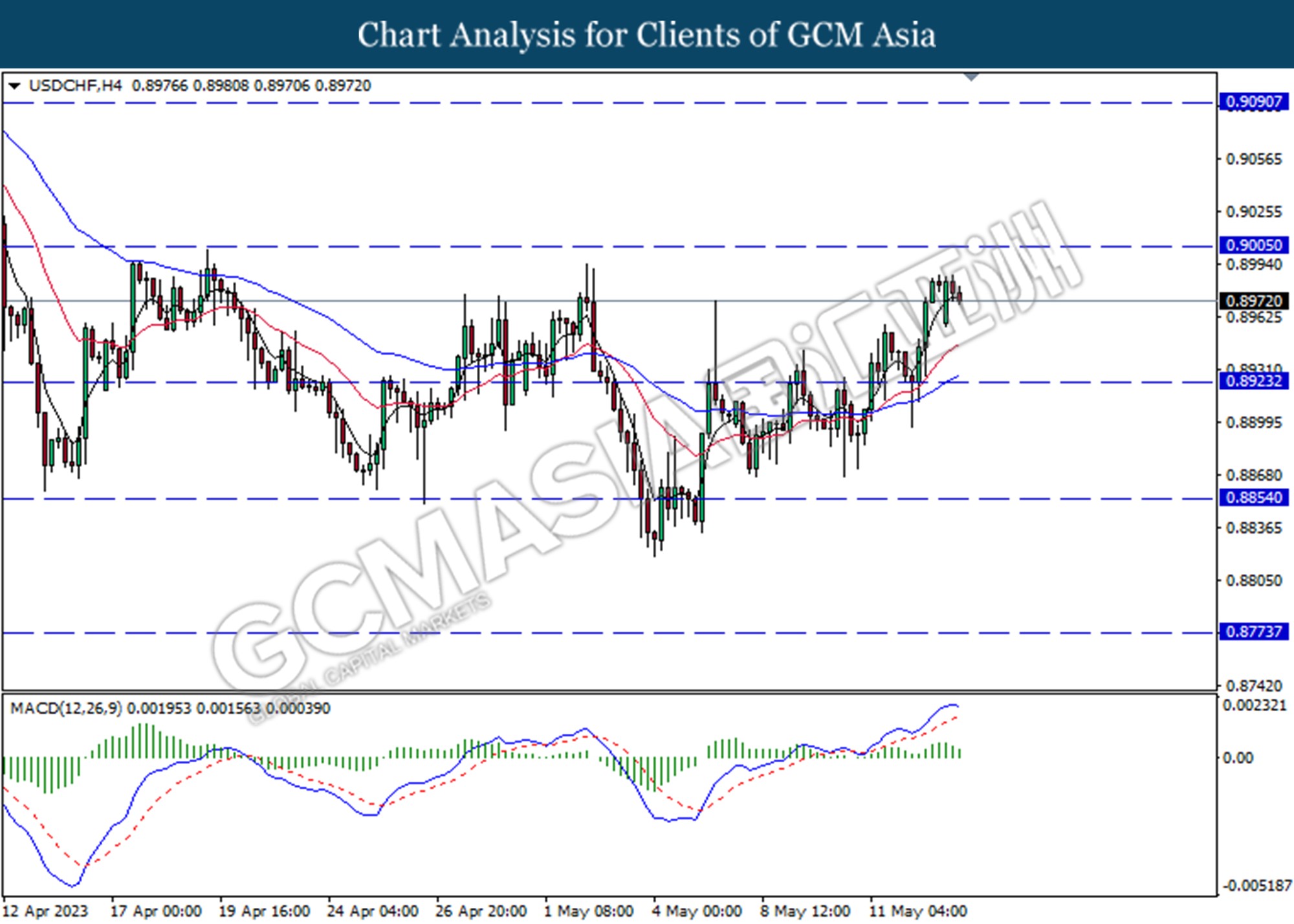Click the 0.90255 price scale value

click(1254, 212)
